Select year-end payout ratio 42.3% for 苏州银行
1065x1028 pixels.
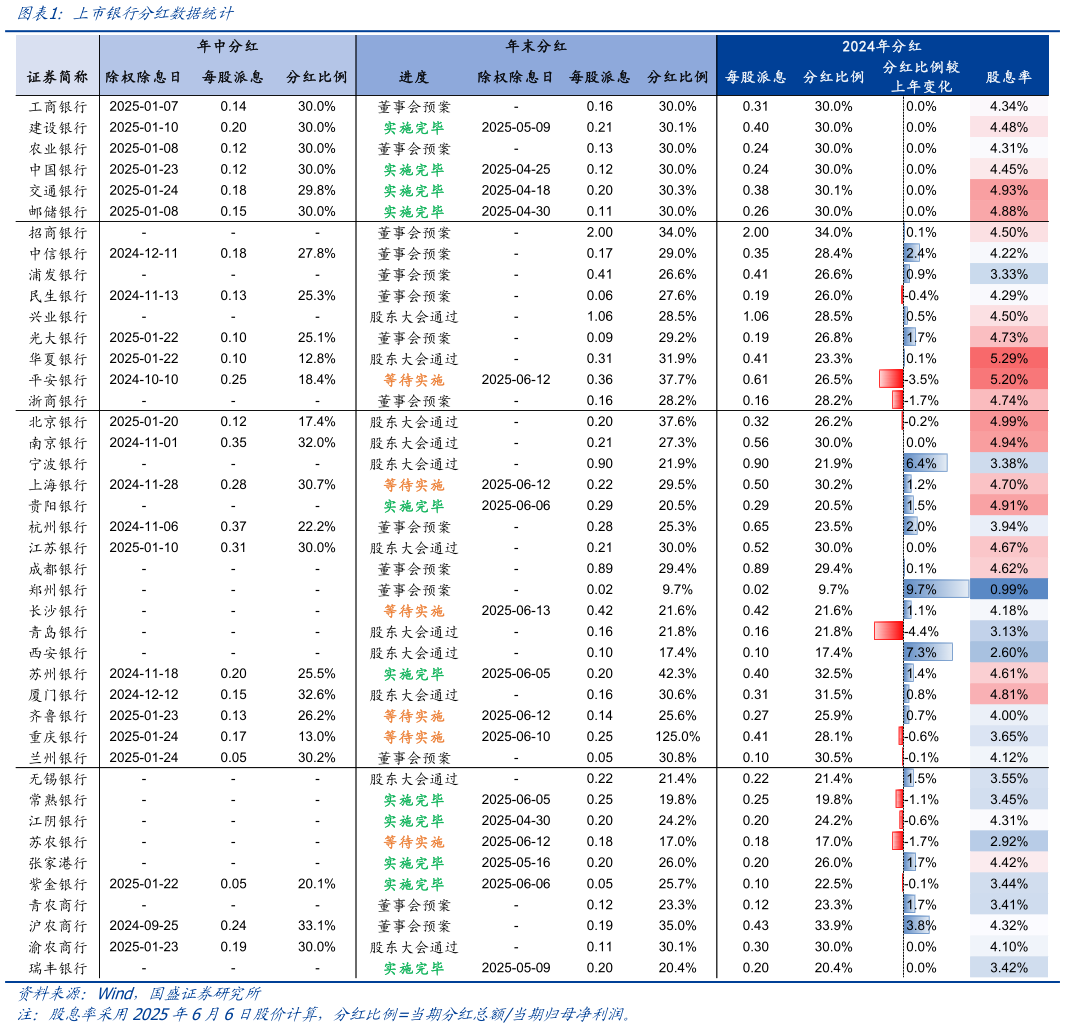coord(677,674)
